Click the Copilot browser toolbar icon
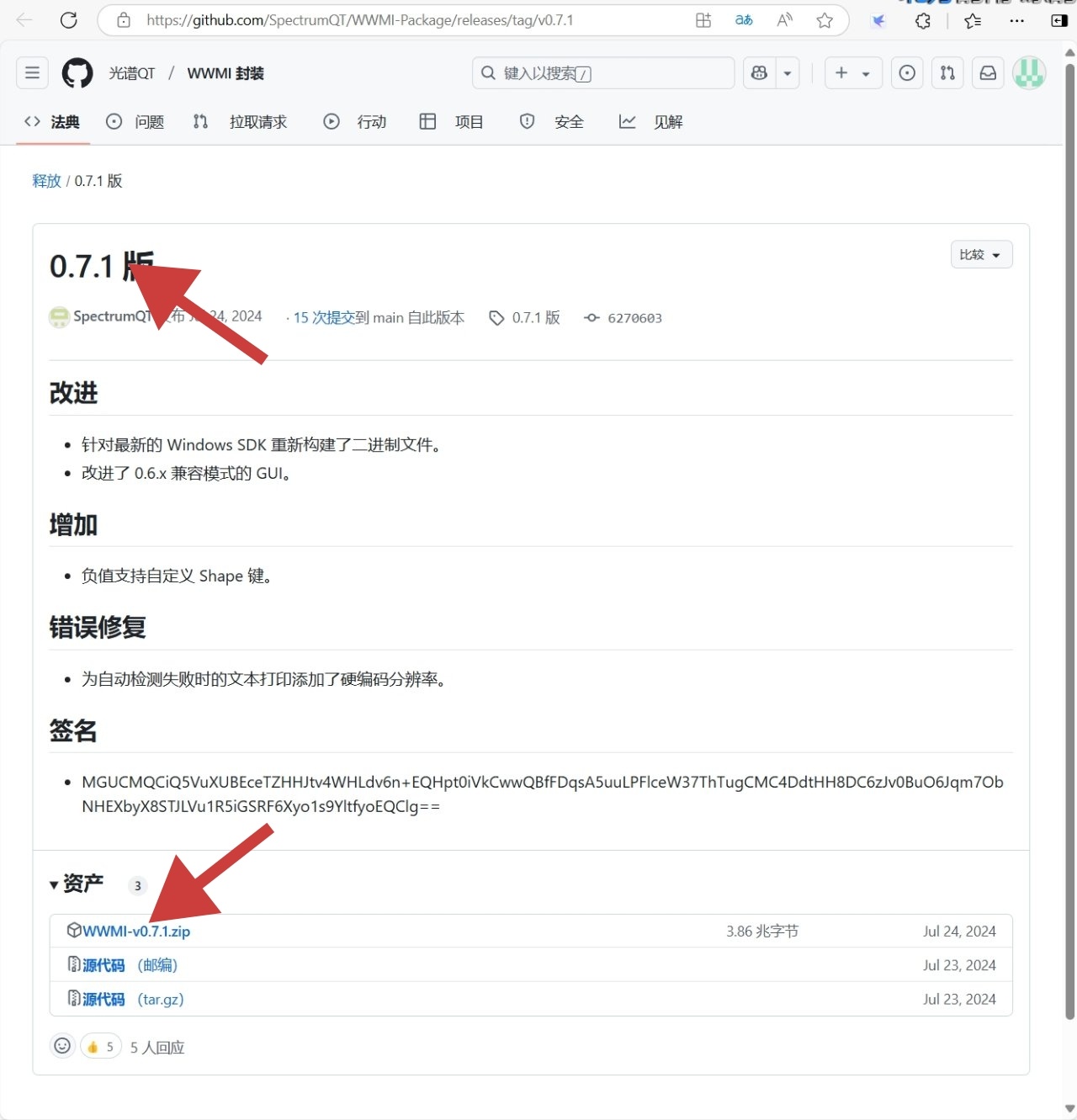This screenshot has width=1077, height=1120. tap(878, 21)
